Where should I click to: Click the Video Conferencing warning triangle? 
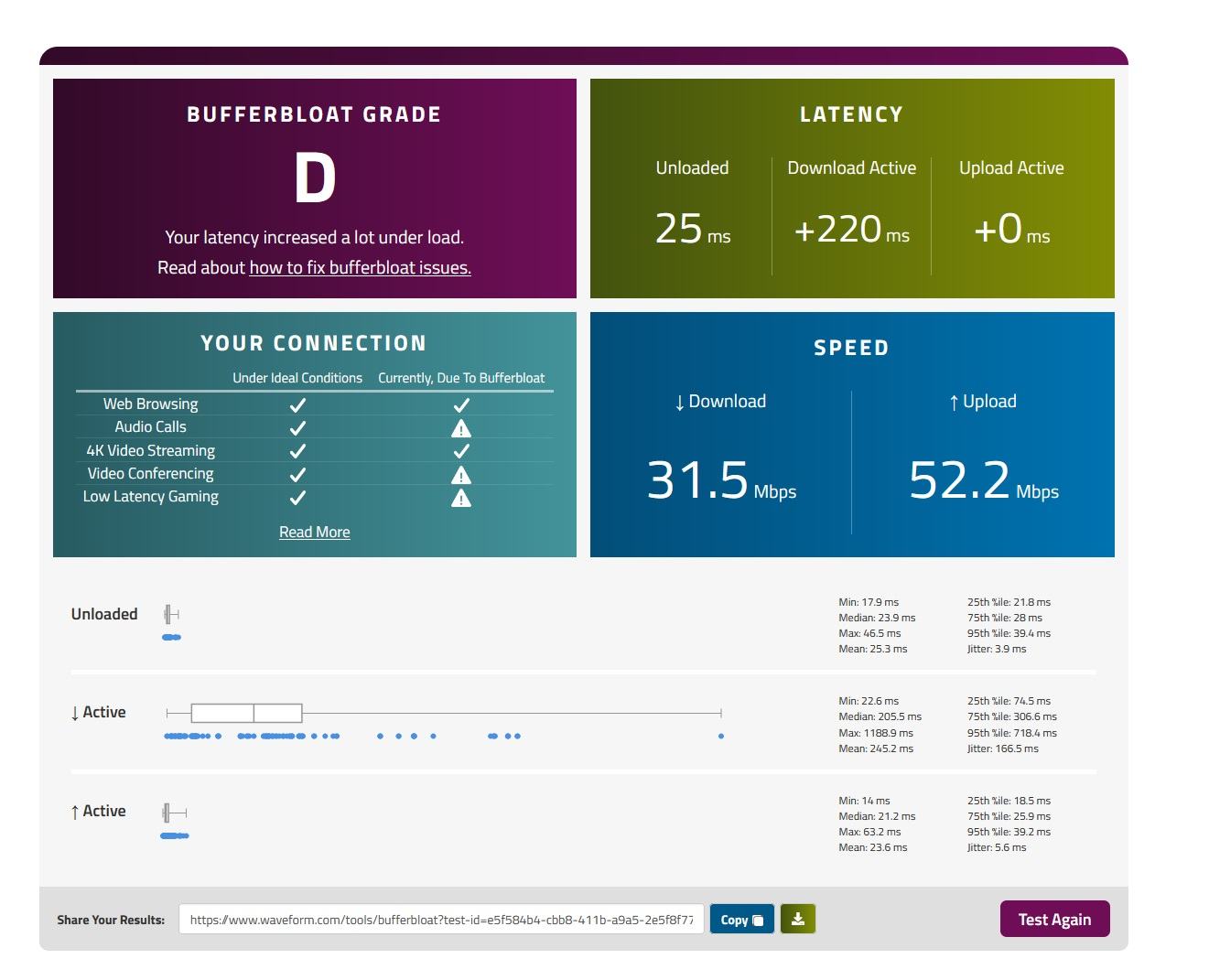[x=461, y=474]
